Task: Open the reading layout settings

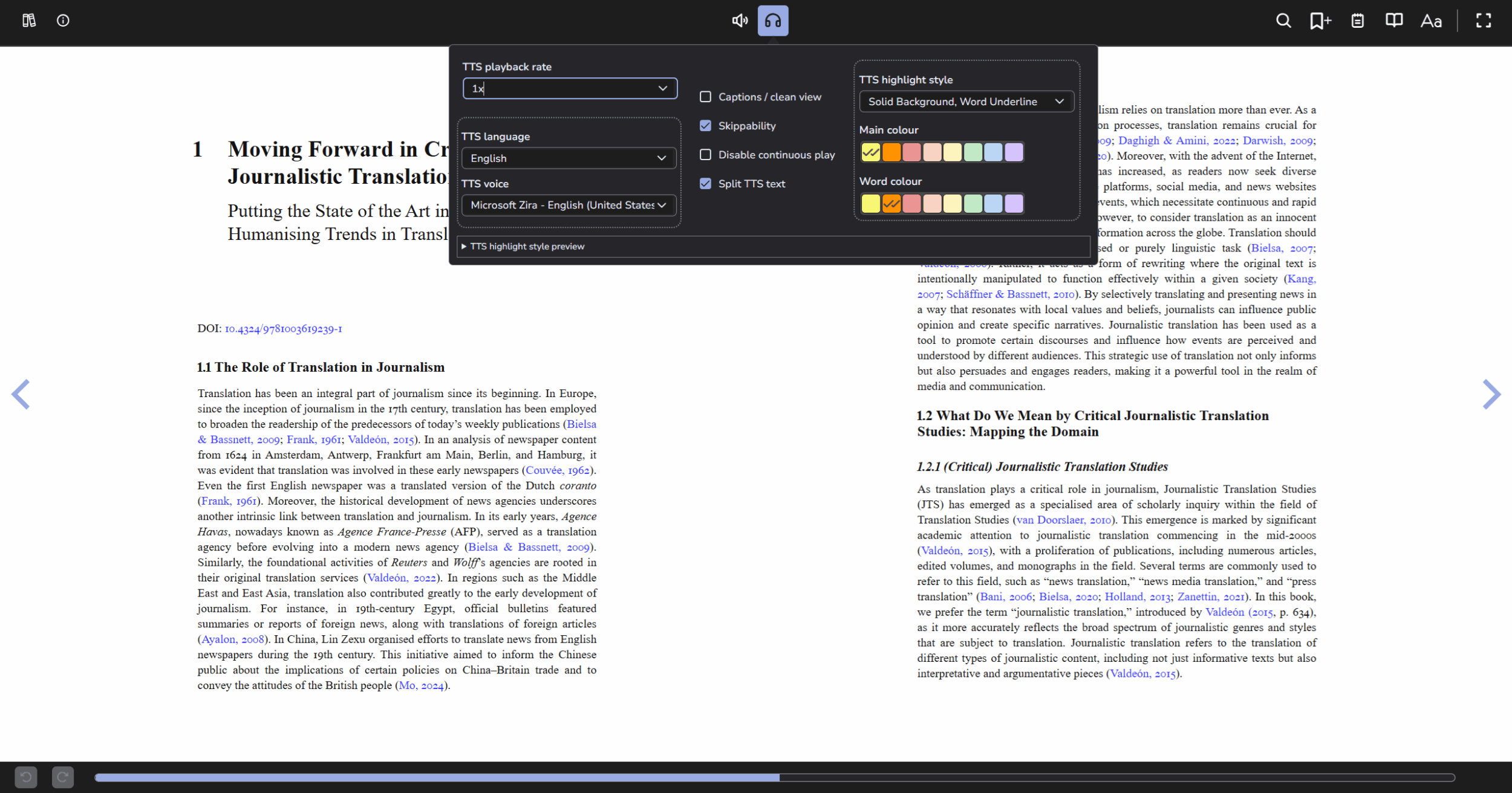Action: pyautogui.click(x=1394, y=20)
